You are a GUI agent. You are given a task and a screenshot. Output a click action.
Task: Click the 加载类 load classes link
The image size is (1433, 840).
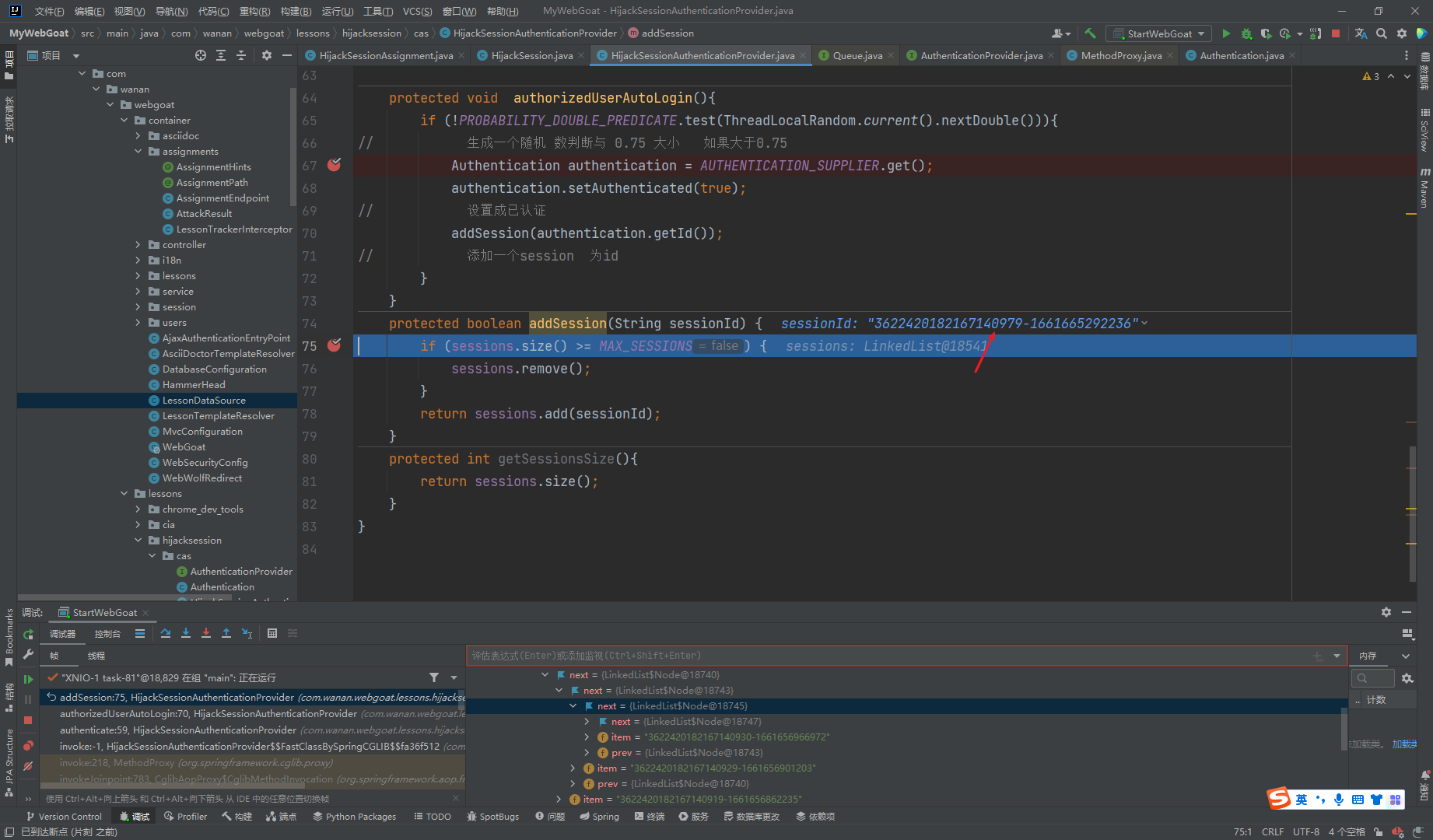click(1404, 744)
